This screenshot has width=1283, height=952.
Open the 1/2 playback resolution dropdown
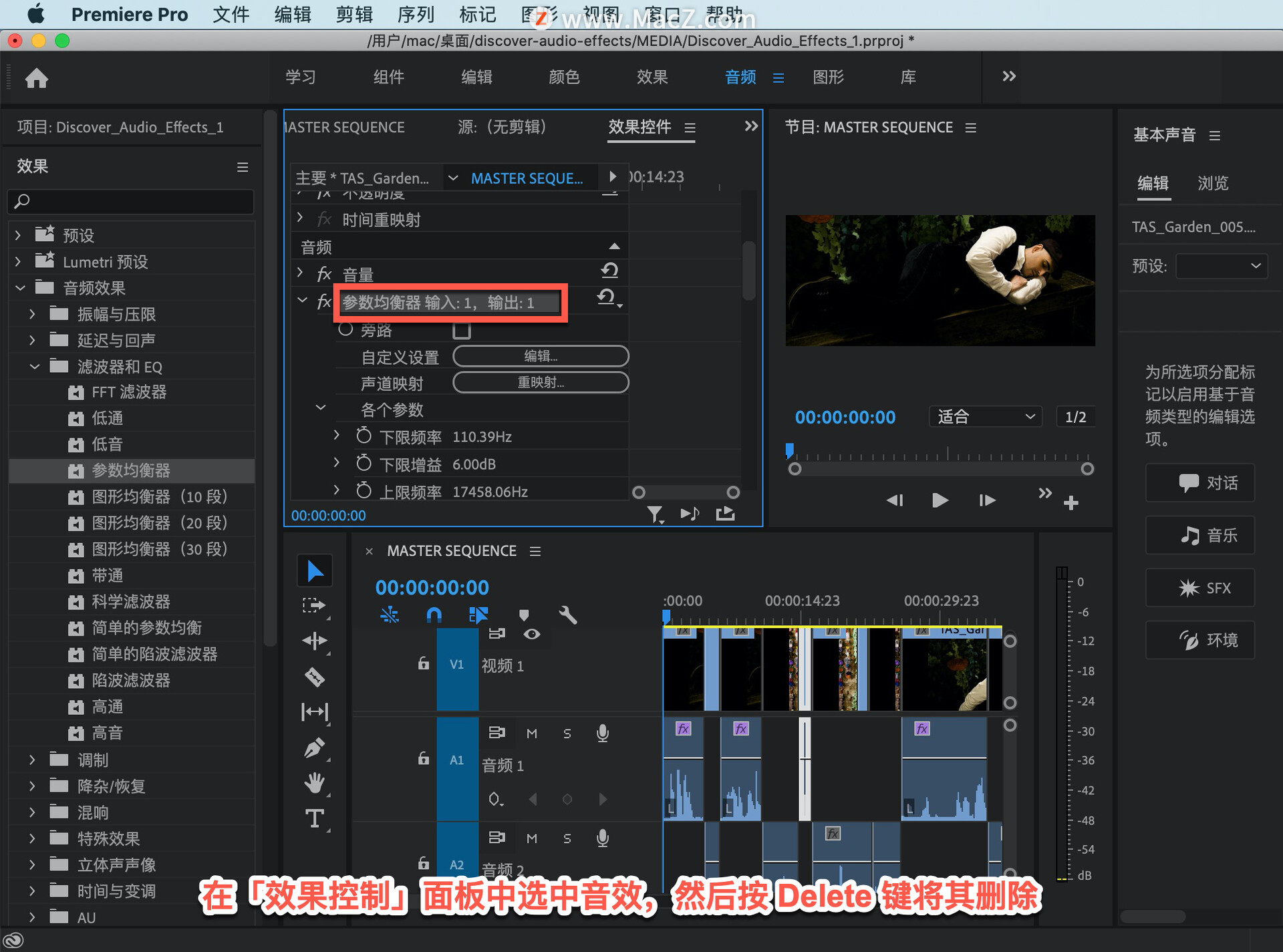[1075, 417]
